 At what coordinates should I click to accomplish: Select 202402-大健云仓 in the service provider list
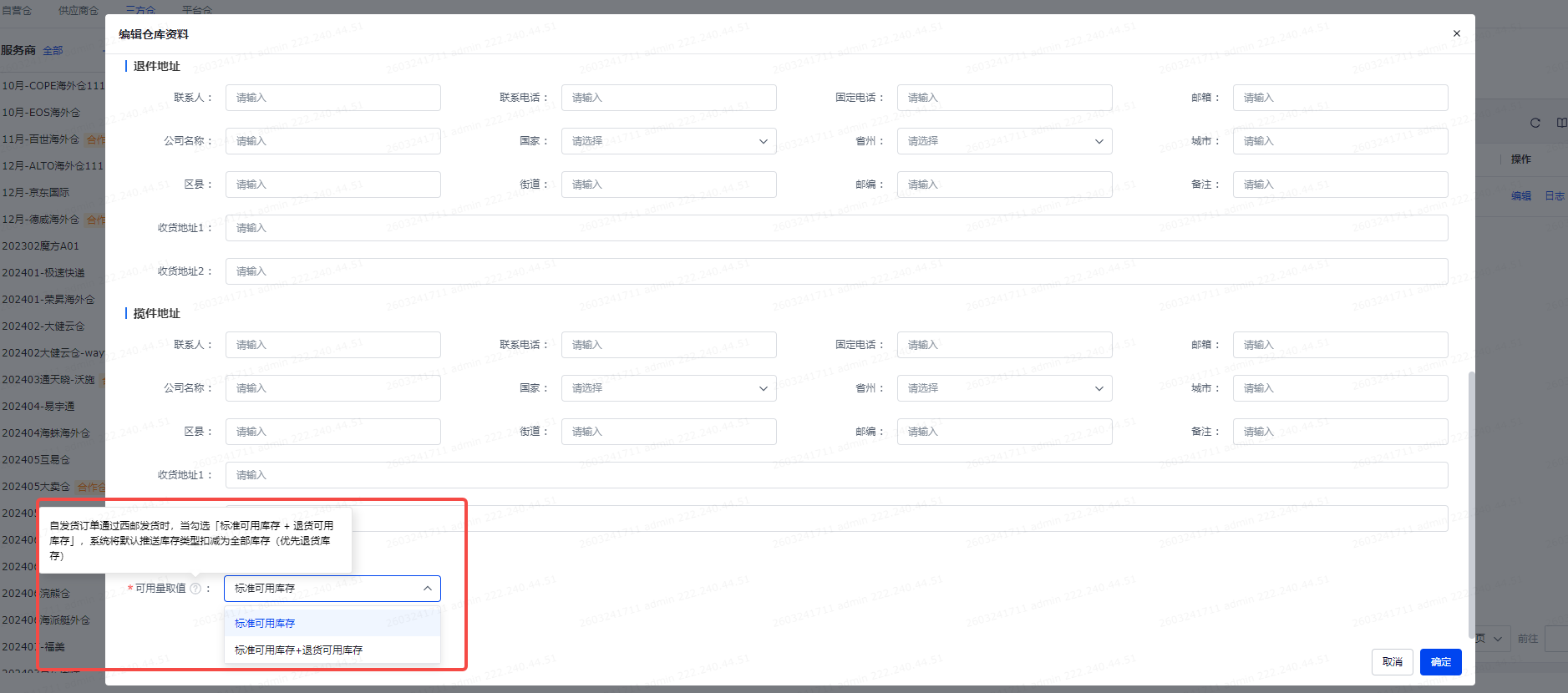(x=43, y=326)
